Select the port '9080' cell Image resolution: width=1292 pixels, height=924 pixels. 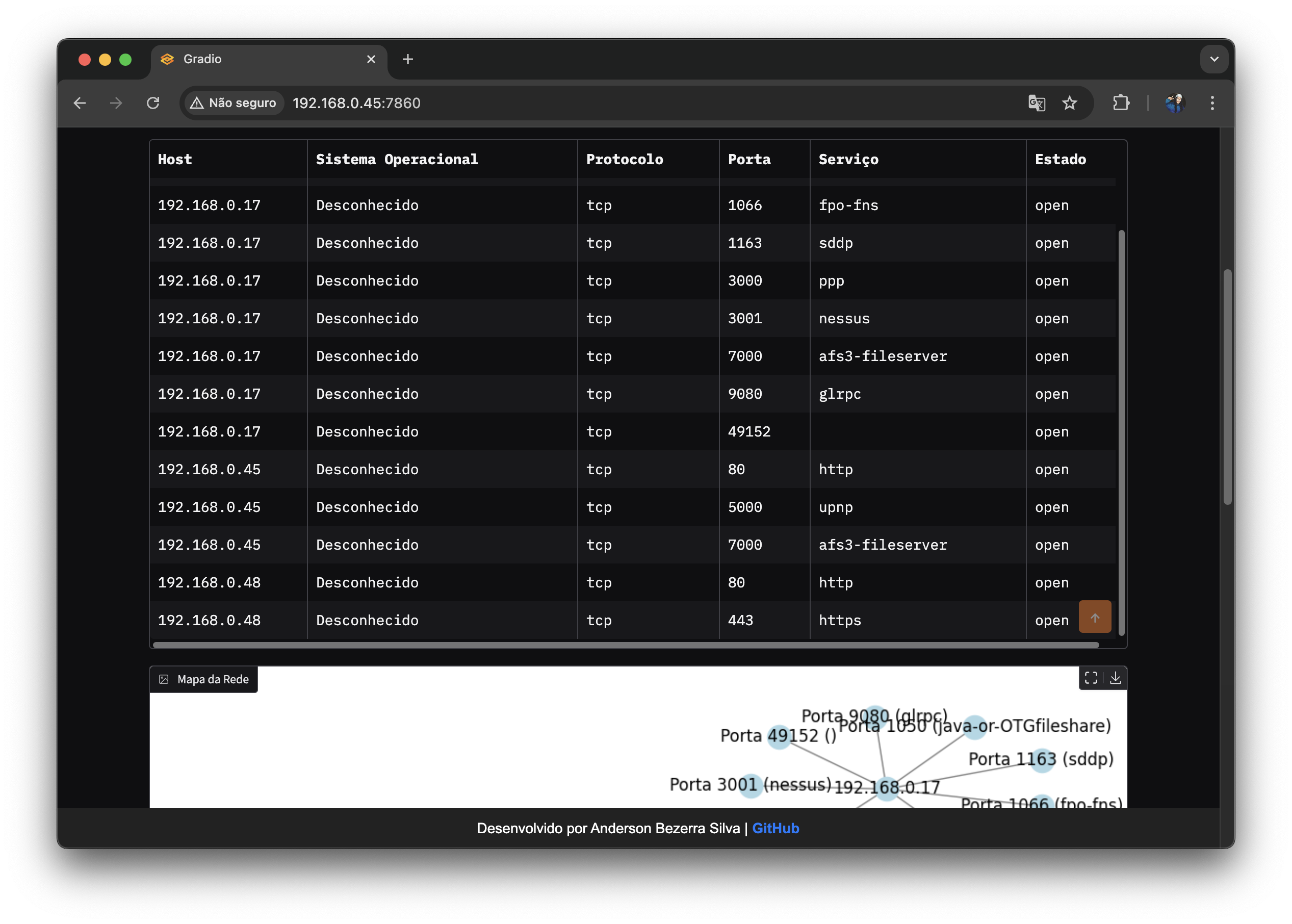765,394
